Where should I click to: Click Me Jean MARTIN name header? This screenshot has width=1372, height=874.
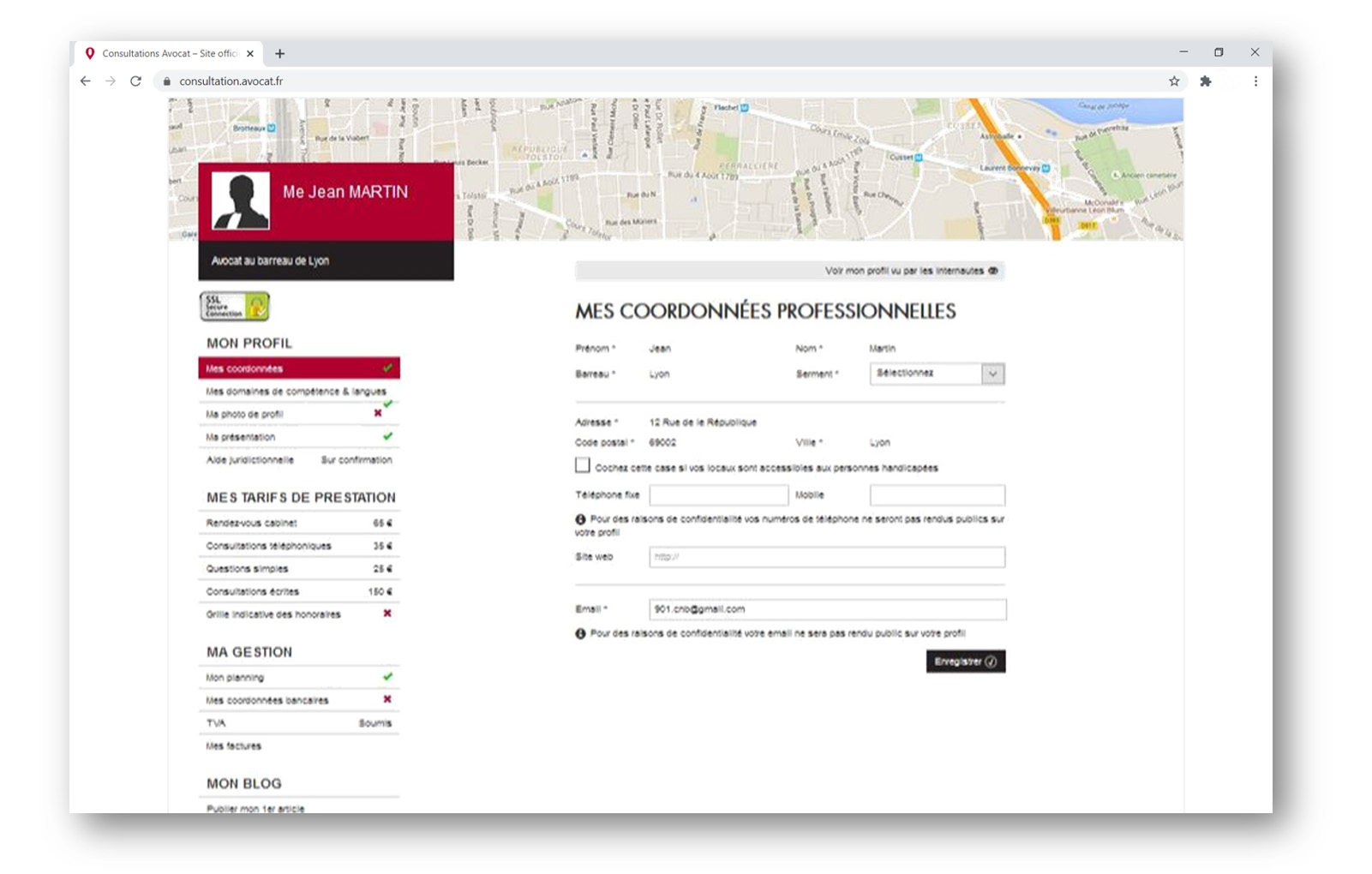345,192
